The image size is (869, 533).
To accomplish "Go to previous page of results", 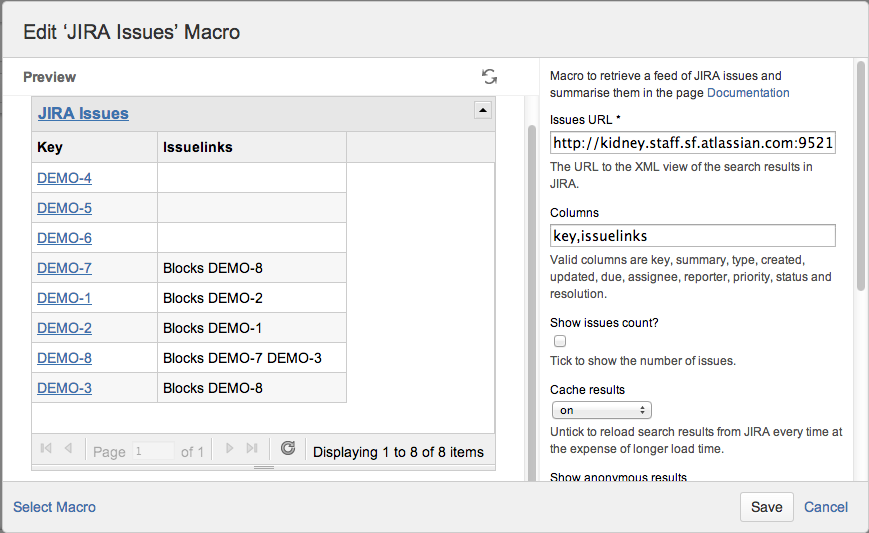I will tap(68, 450).
